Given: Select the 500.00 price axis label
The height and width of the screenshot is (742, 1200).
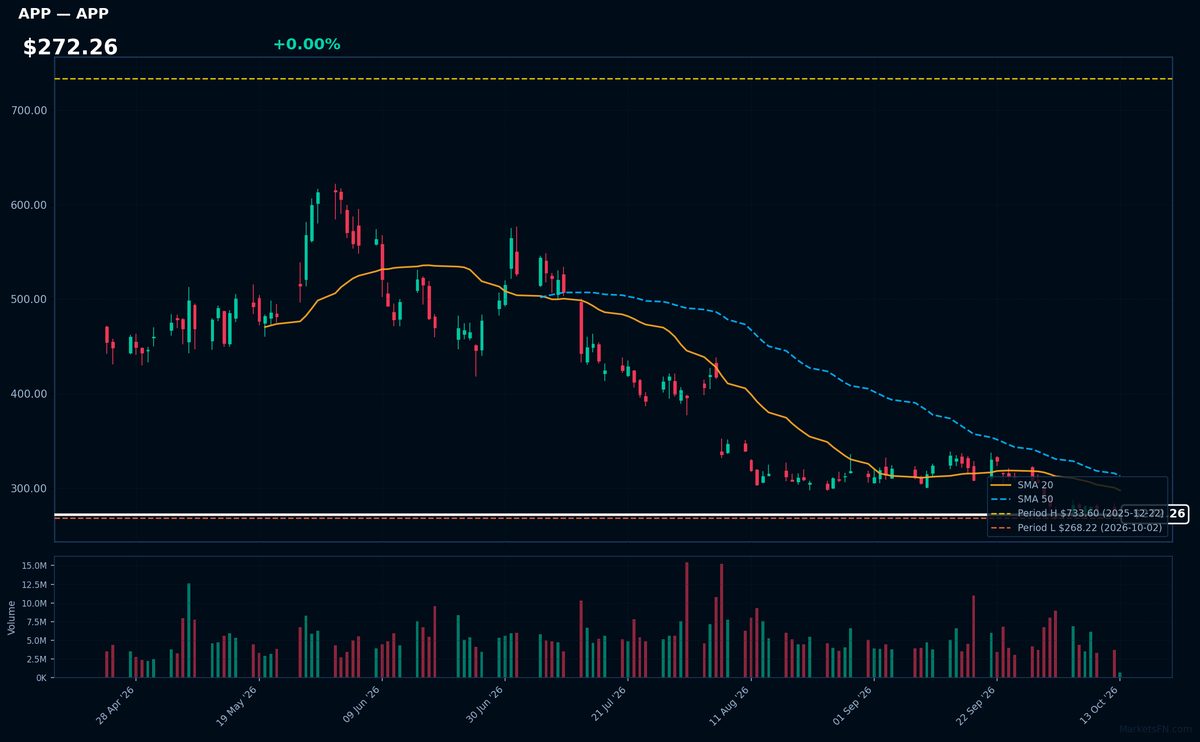Looking at the screenshot, I should tap(31, 300).
